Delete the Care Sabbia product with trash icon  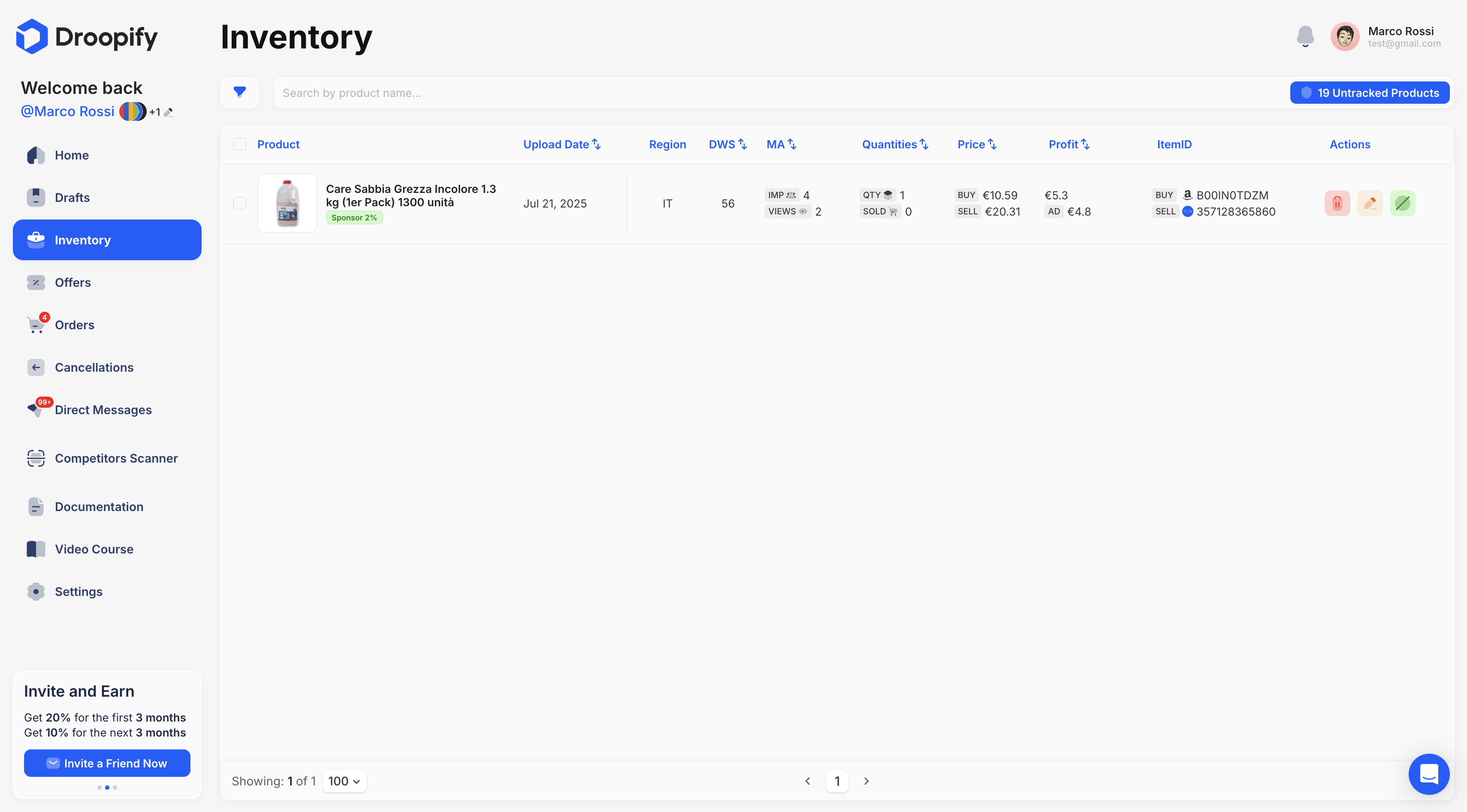[1337, 203]
